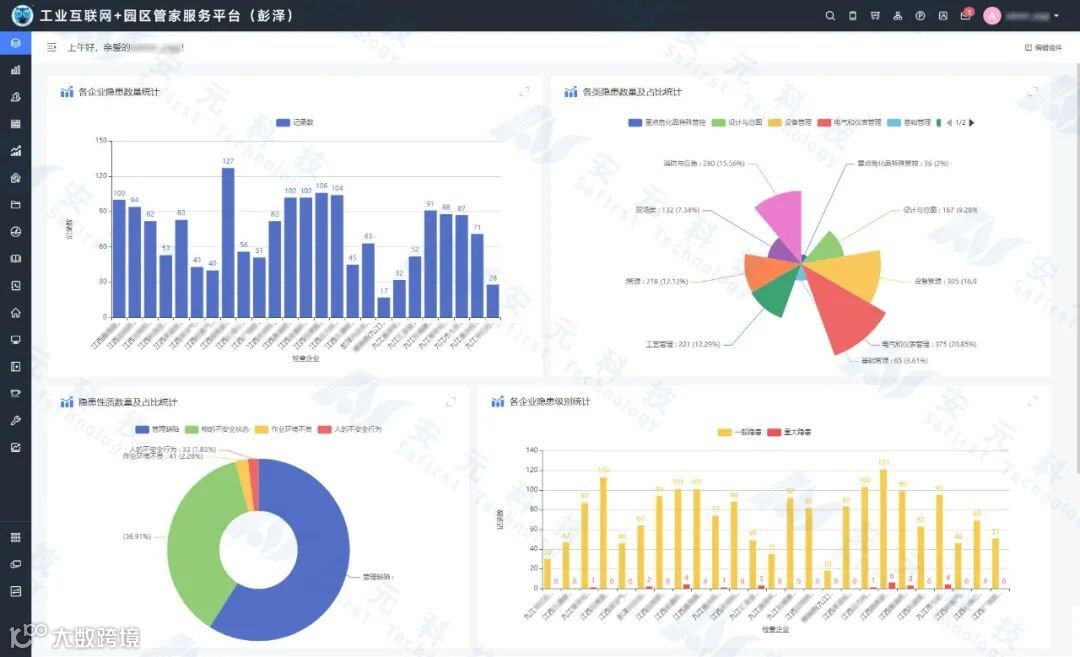Open the notification inbox with red badge
This screenshot has width=1080, height=657.
(x=966, y=14)
